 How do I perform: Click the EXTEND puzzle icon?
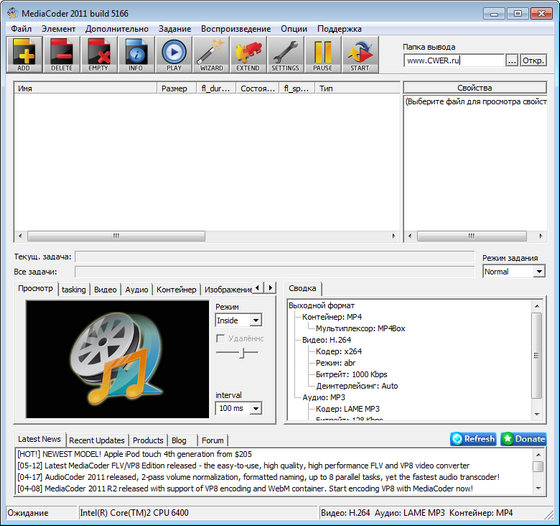[248, 55]
